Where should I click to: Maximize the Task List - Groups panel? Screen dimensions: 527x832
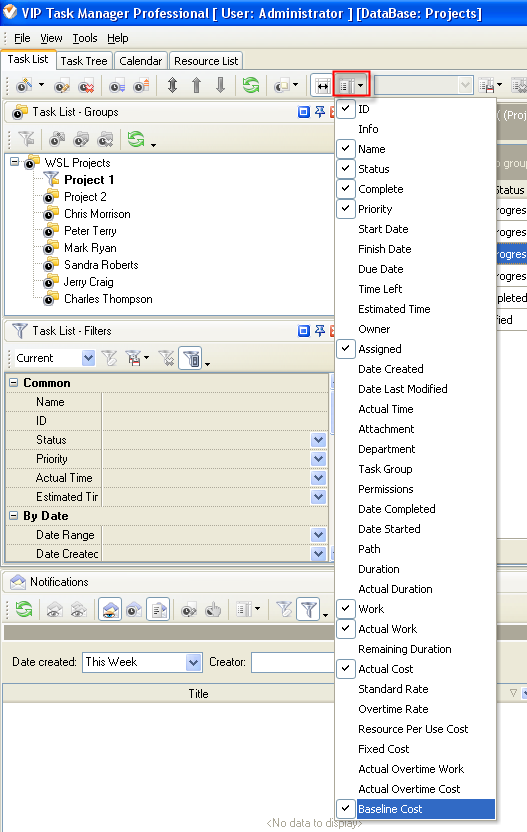click(304, 112)
